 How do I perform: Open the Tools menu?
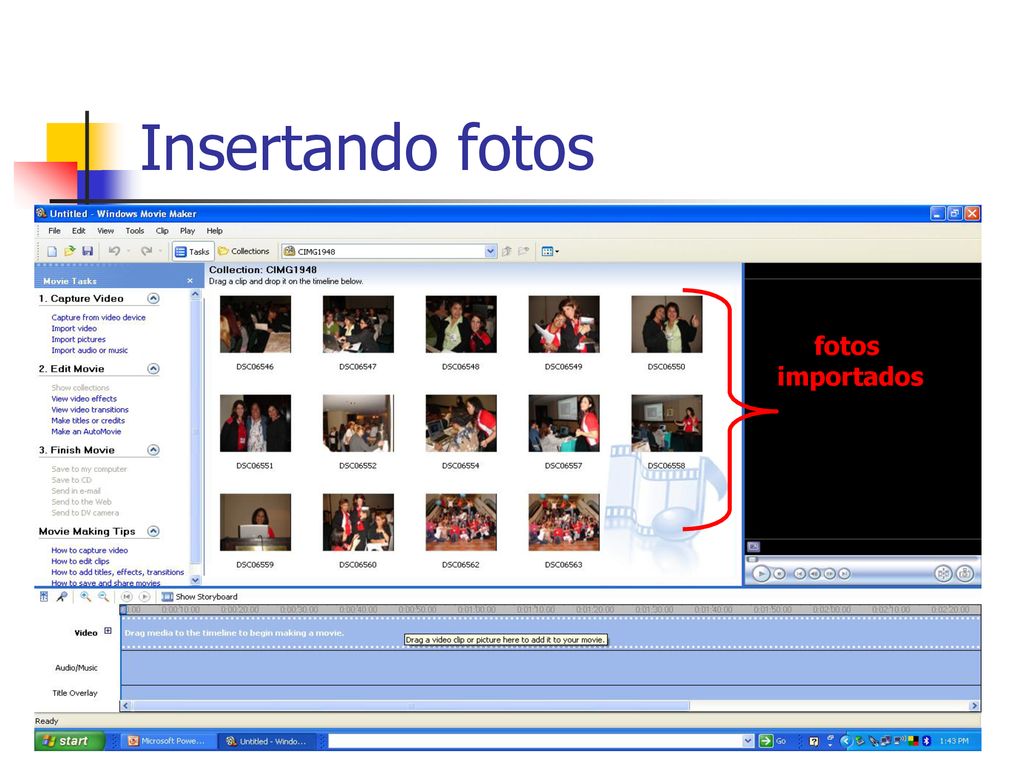coord(135,231)
